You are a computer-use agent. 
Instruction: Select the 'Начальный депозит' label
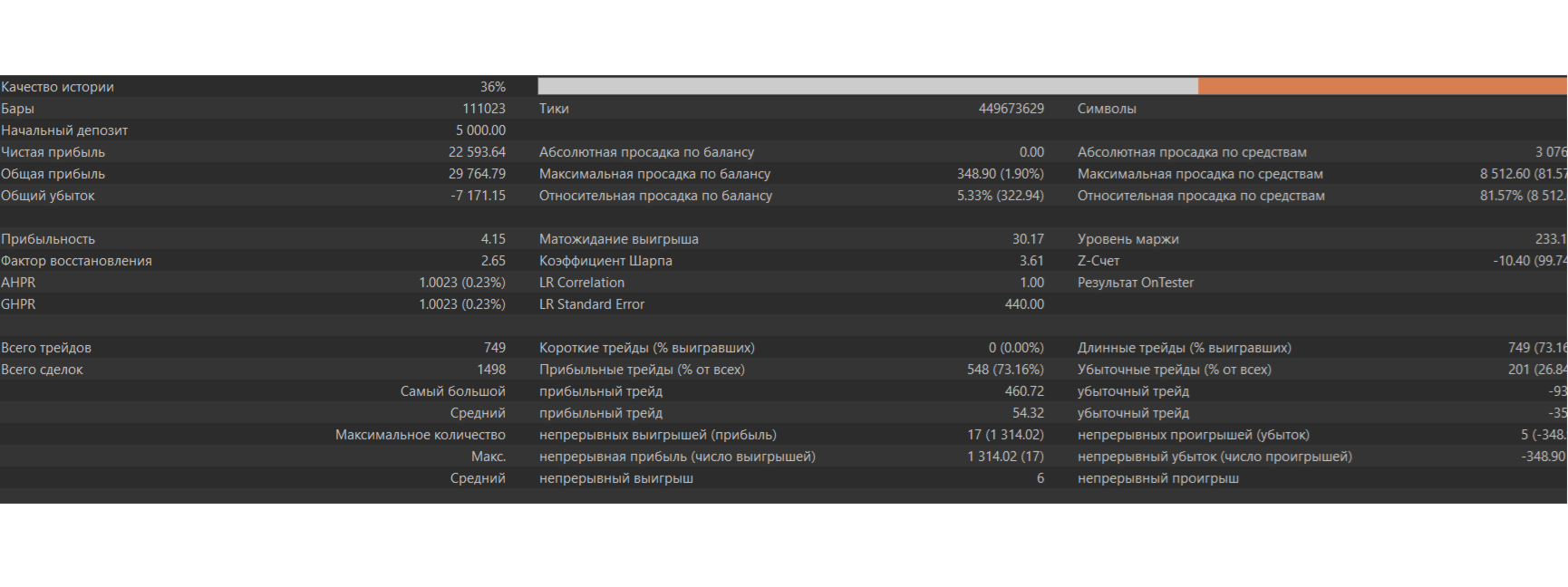[x=64, y=130]
